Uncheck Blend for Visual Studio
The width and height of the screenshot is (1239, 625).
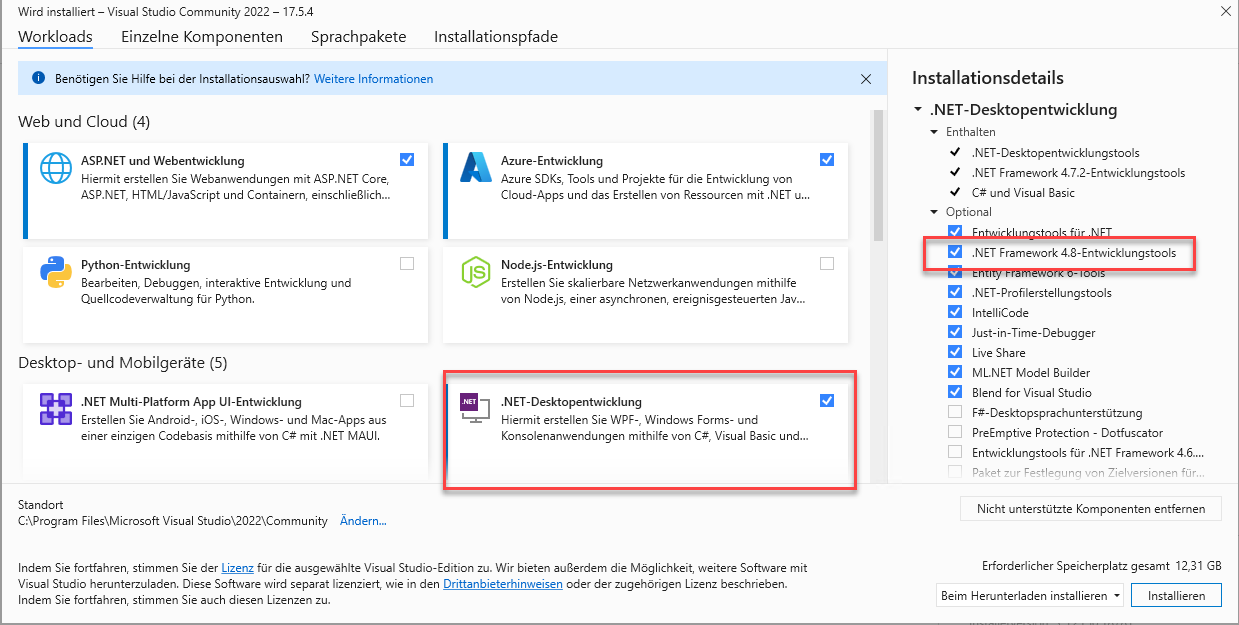(x=955, y=393)
